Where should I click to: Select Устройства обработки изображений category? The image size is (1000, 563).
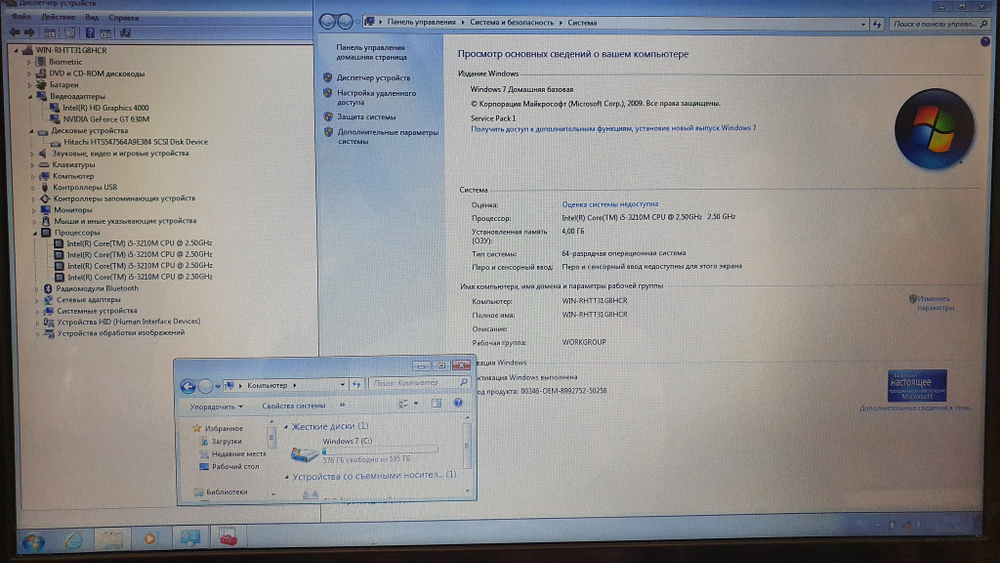[121, 333]
